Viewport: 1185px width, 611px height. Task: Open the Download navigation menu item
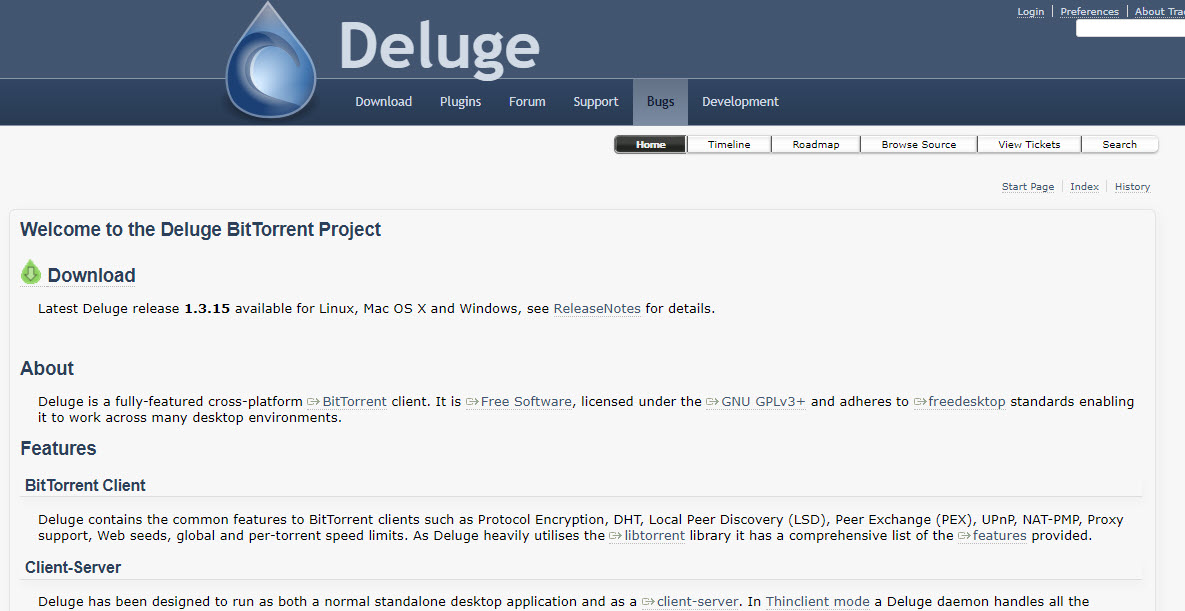coord(384,101)
